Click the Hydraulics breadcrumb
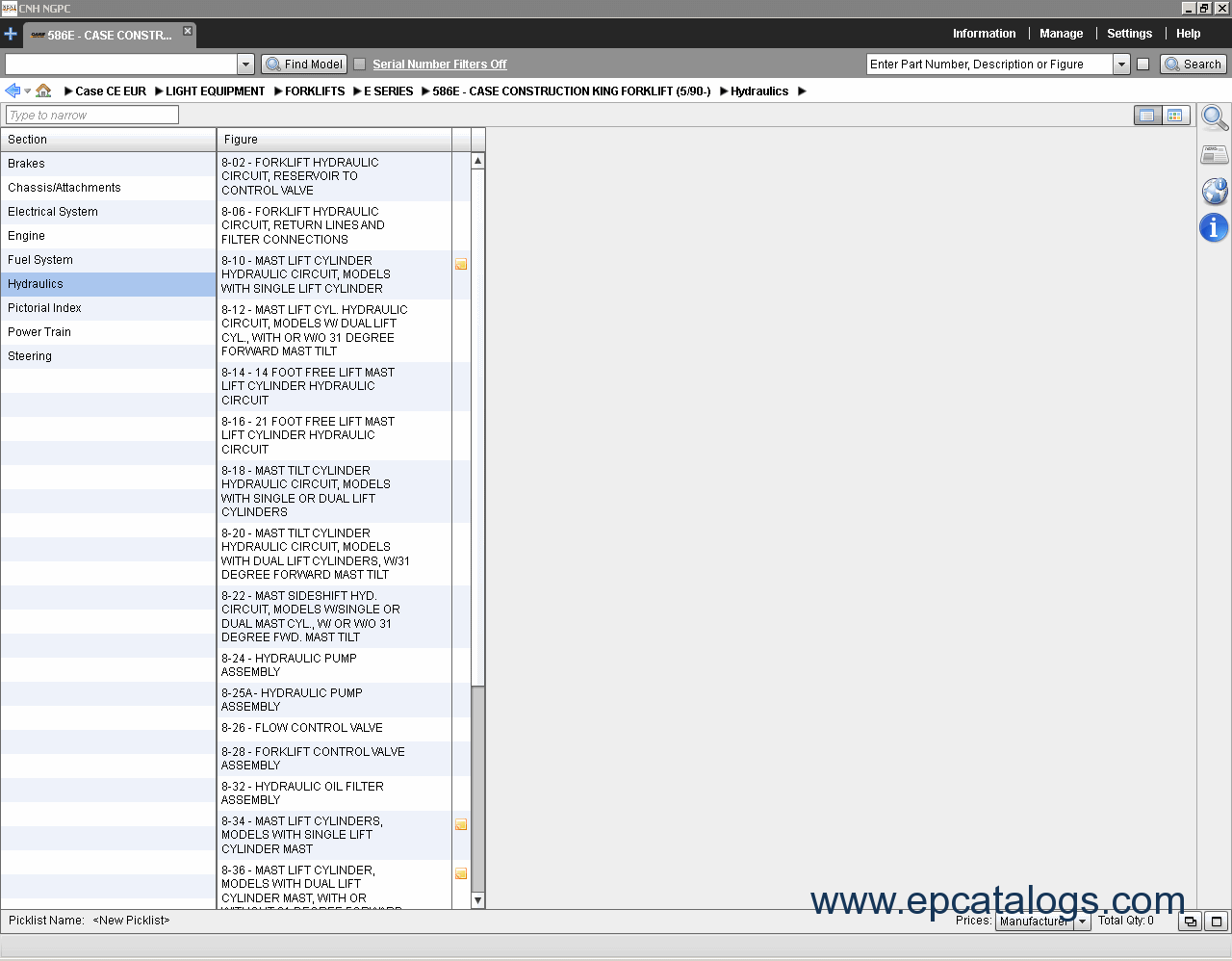 [x=759, y=91]
